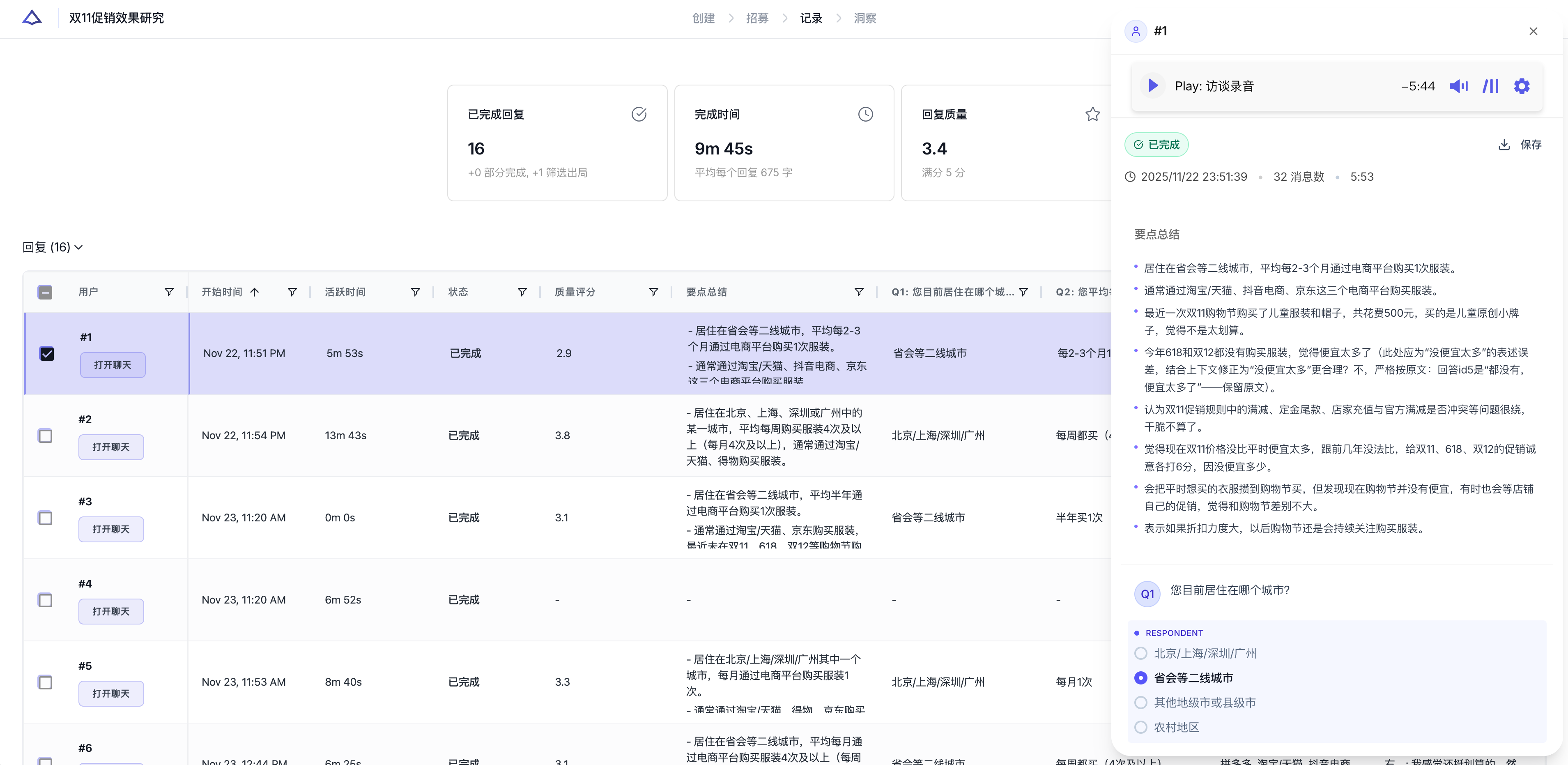Open filter for 状态 column

click(x=522, y=292)
